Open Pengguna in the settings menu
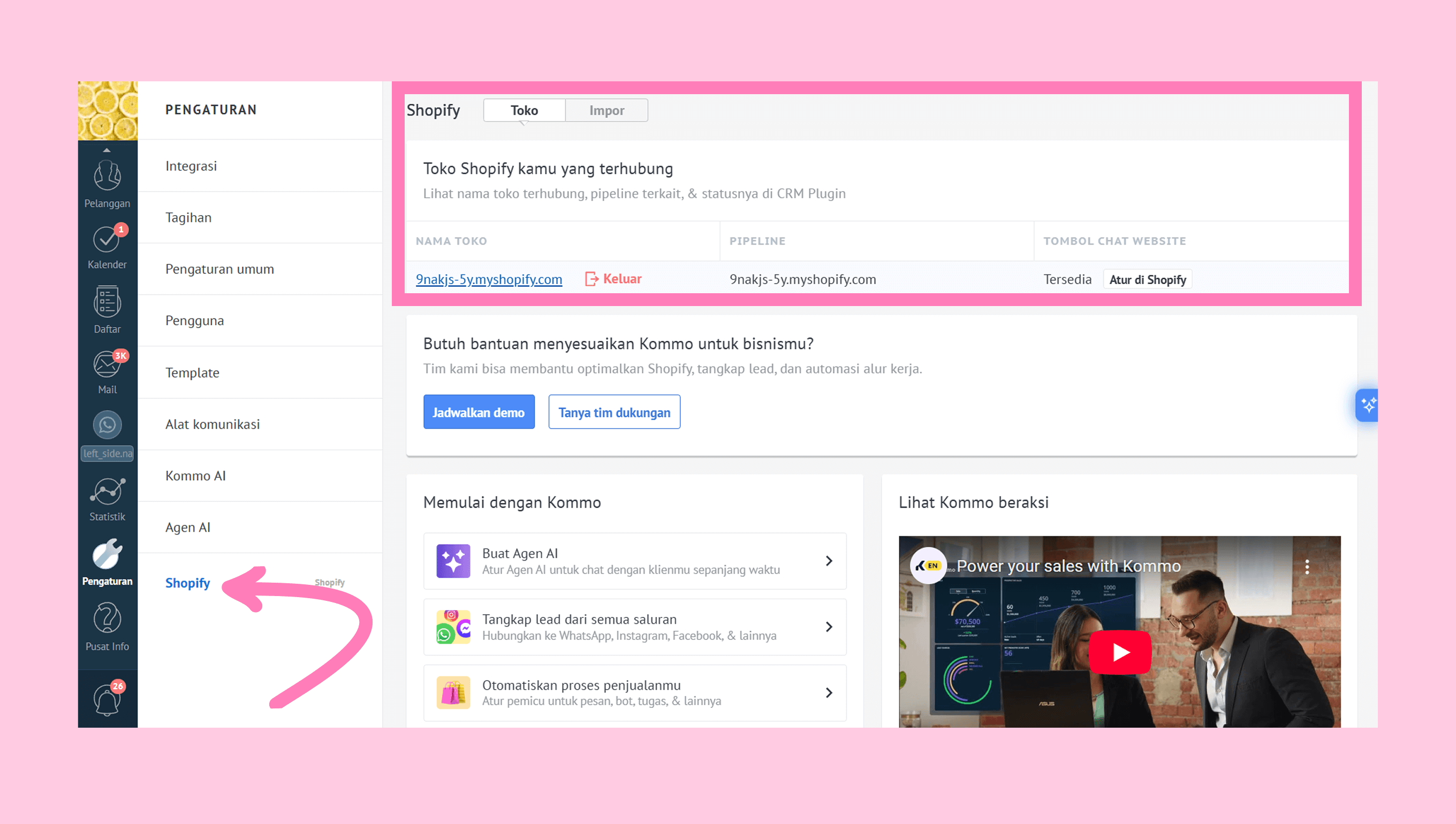The width and height of the screenshot is (1456, 824). click(260, 321)
